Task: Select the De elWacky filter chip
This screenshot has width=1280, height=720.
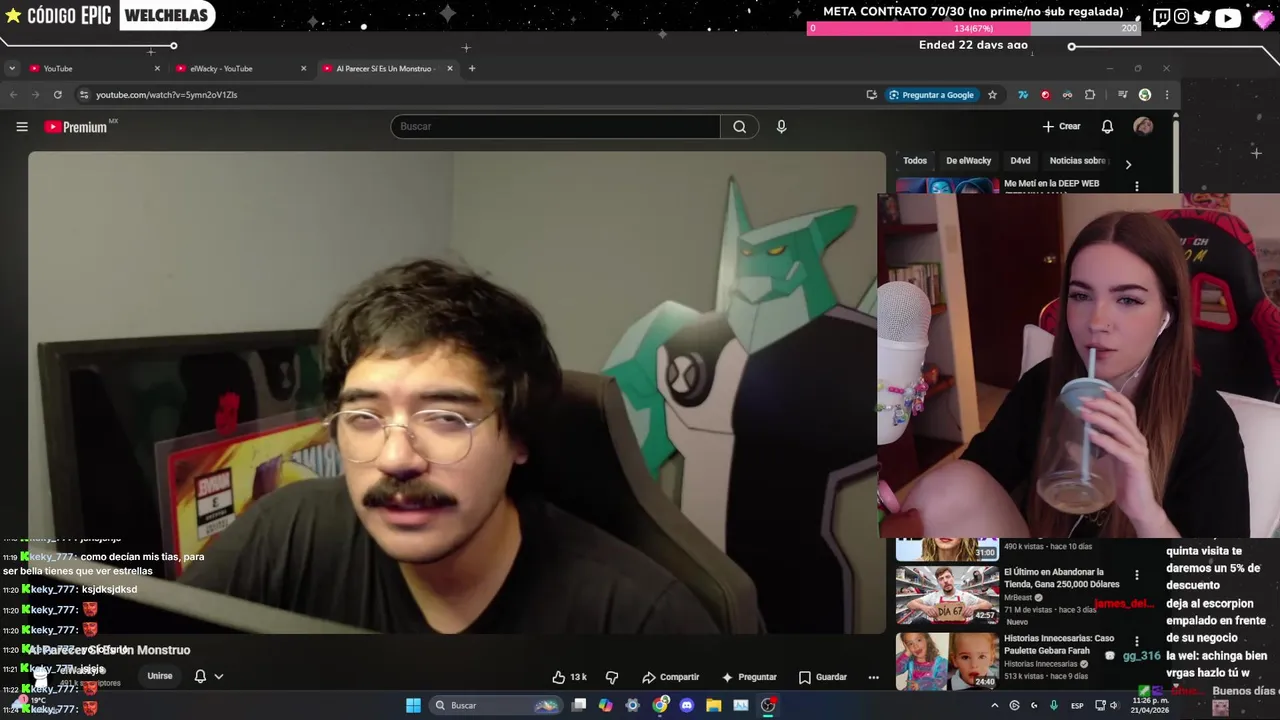Action: coord(968,161)
